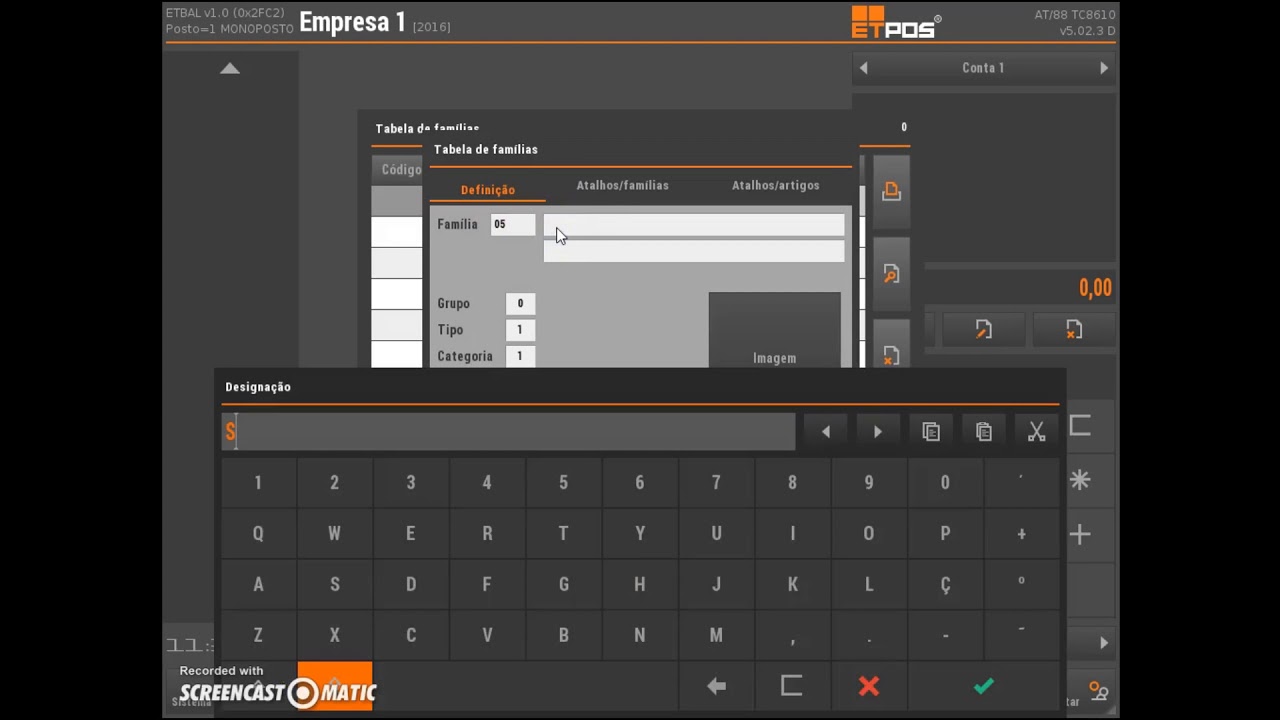Confirm designation with green check mark
This screenshot has width=1280, height=720.
[984, 686]
